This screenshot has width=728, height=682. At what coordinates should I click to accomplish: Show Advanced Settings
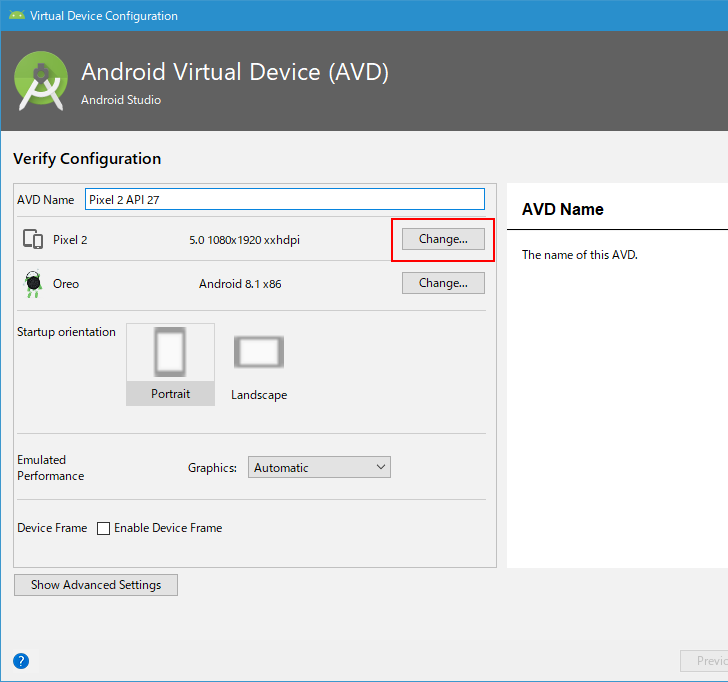tap(96, 585)
